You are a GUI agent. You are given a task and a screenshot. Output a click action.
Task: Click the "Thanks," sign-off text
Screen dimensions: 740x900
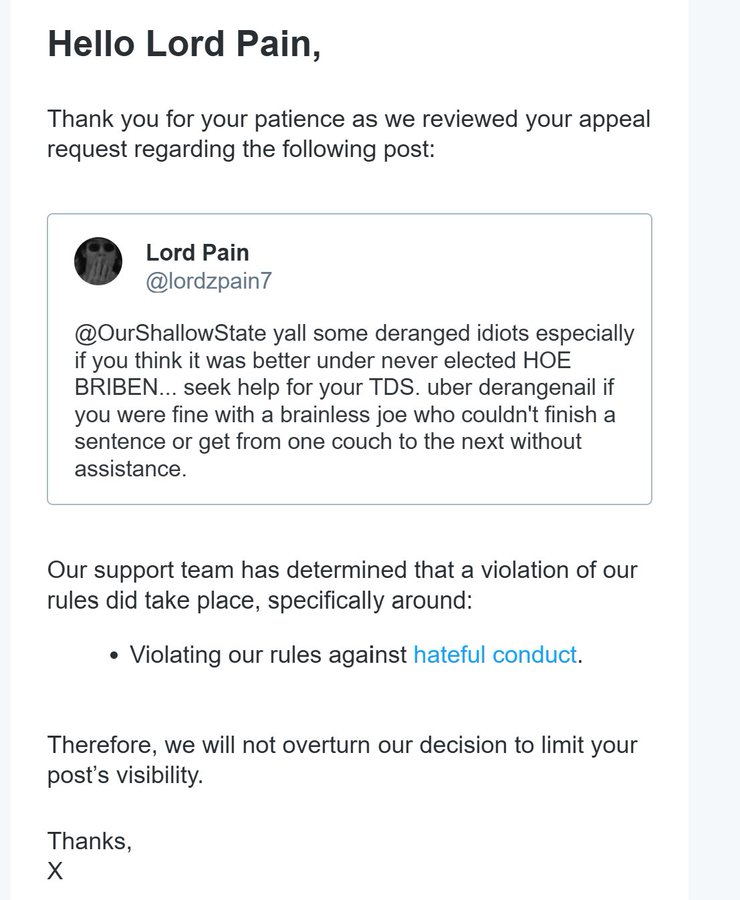[89, 841]
